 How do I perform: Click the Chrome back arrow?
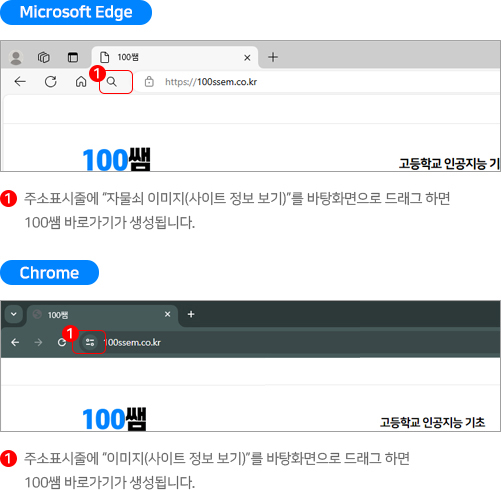[x=15, y=342]
